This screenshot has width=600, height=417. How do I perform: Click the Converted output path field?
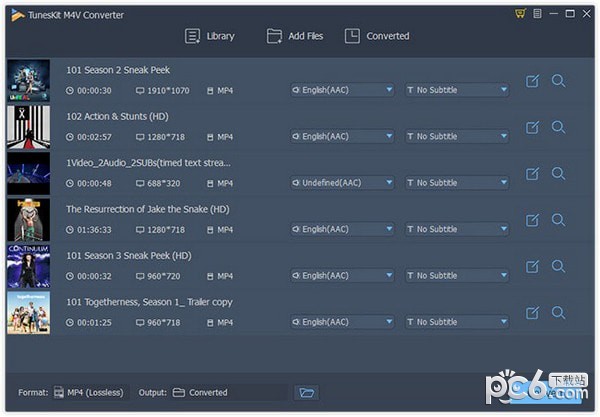pos(229,393)
